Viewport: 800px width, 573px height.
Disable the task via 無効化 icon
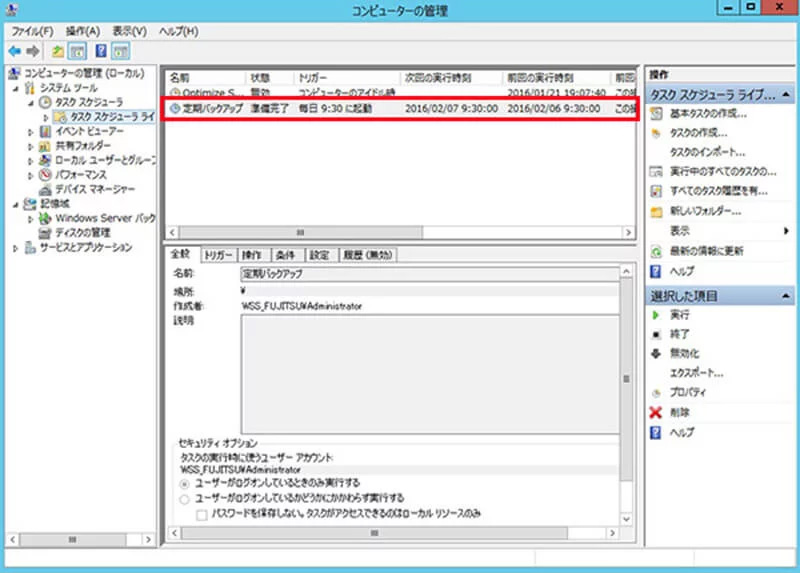pyautogui.click(x=655, y=353)
